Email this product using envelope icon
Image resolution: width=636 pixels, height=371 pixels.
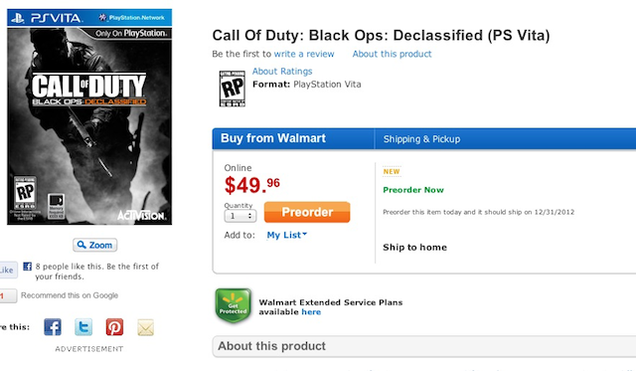[145, 327]
